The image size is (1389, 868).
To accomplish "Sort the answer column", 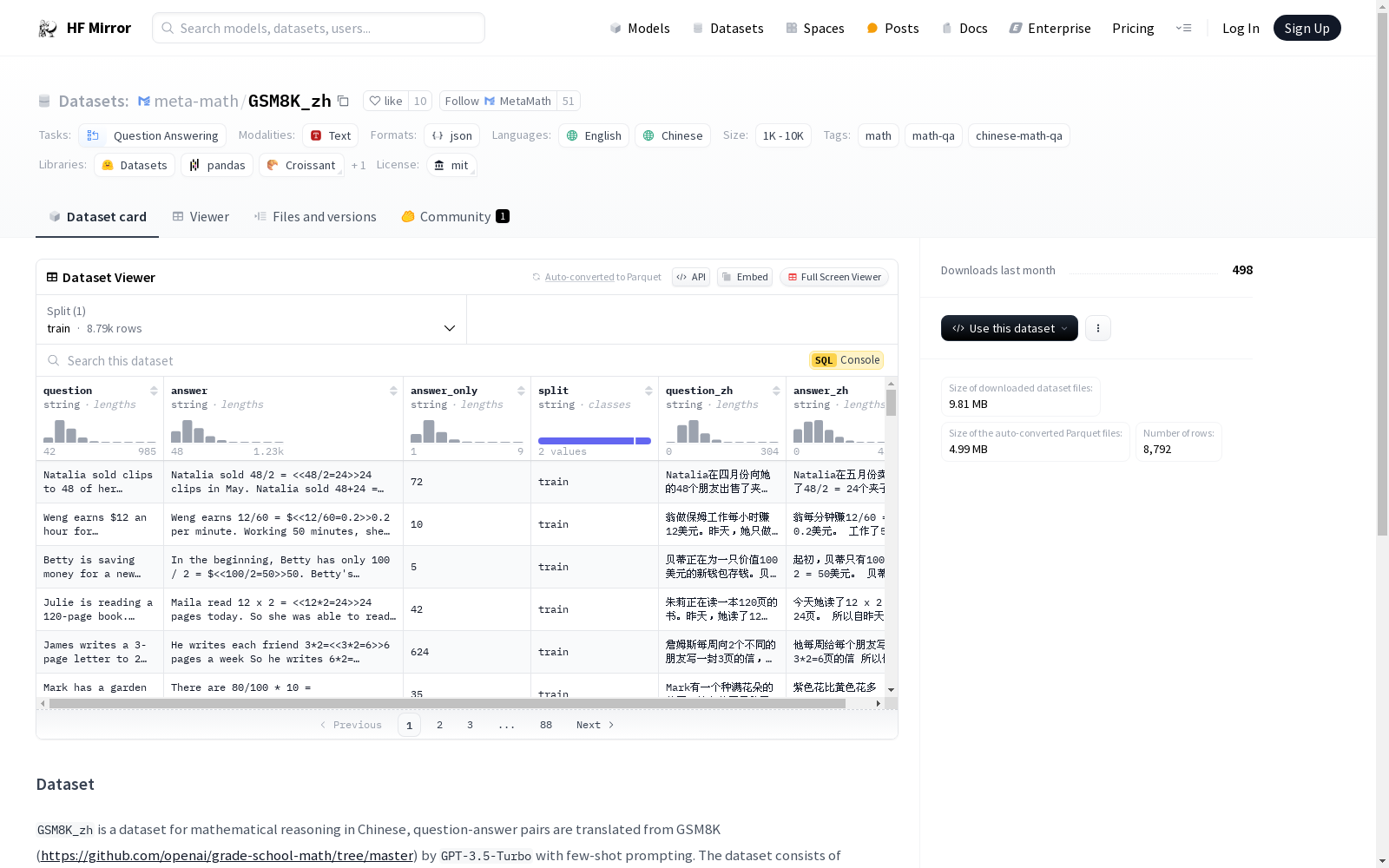I will point(393,391).
